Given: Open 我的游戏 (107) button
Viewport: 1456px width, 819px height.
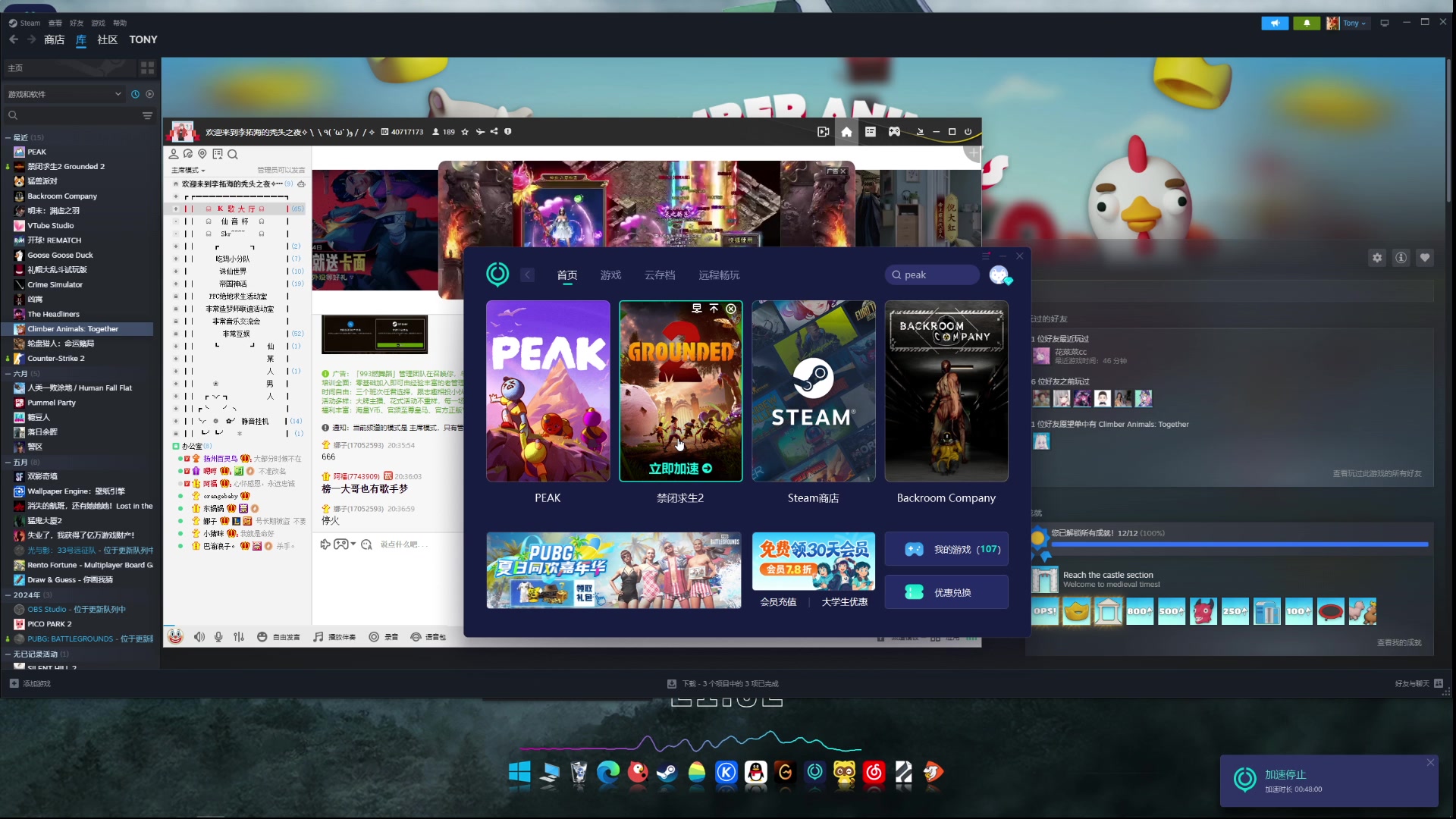Looking at the screenshot, I should pyautogui.click(x=946, y=549).
